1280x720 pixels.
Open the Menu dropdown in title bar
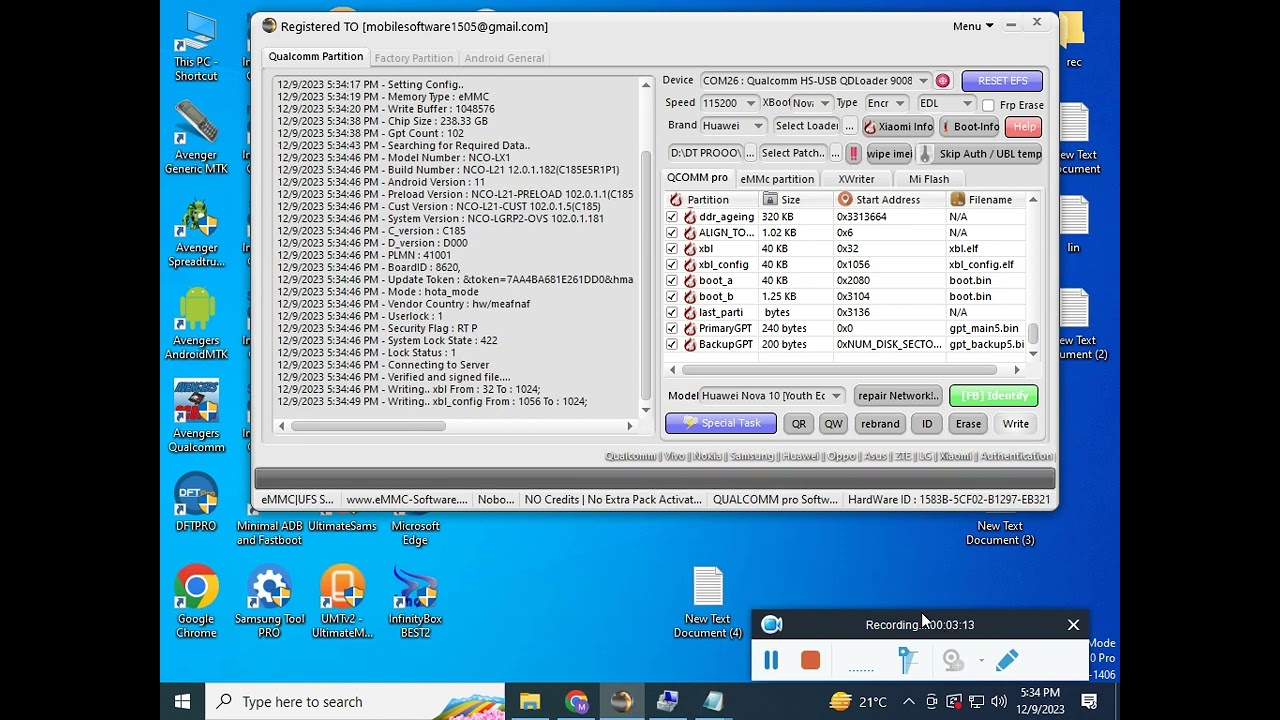point(972,26)
